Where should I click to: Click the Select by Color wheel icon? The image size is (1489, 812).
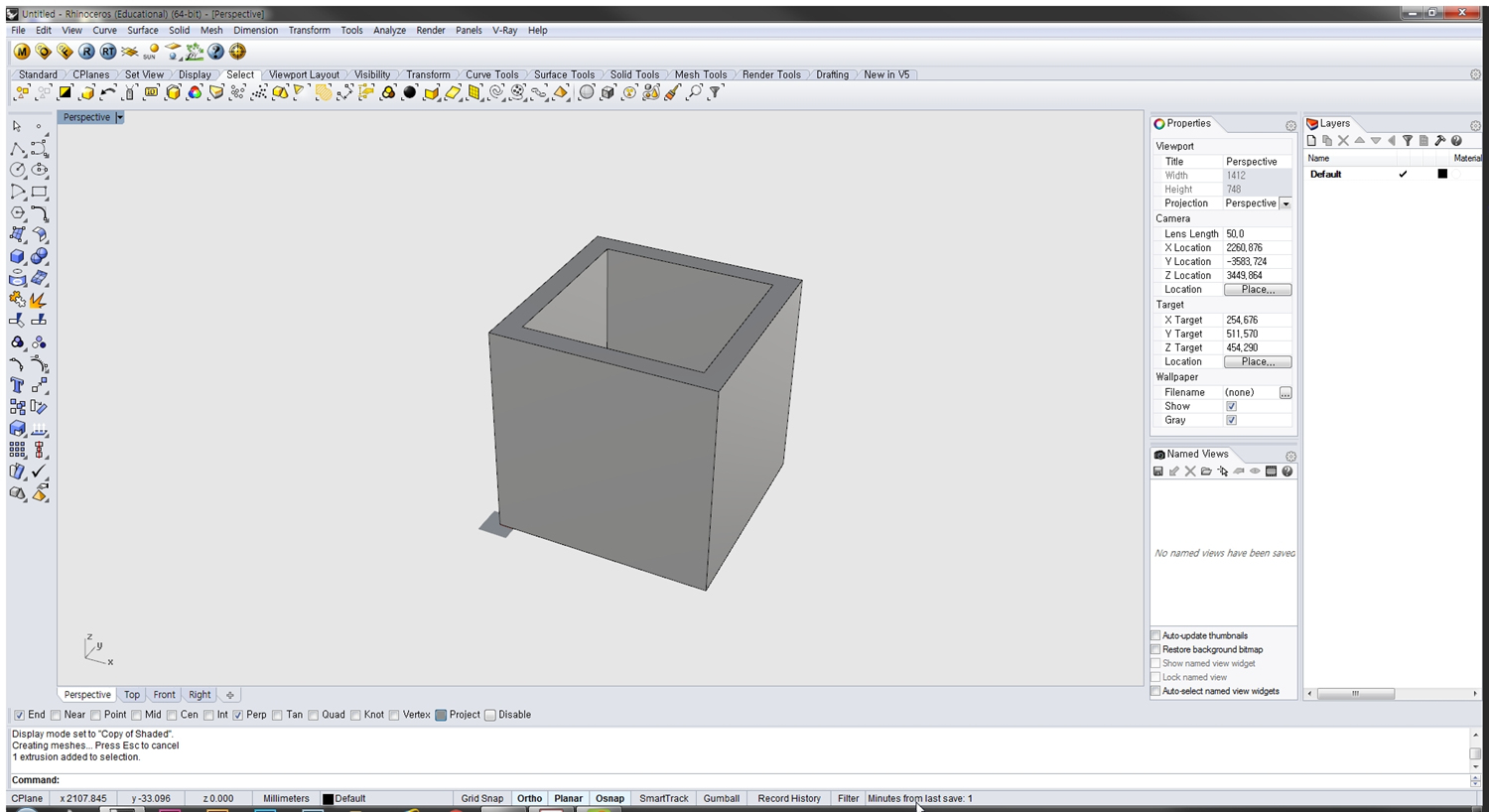195,92
